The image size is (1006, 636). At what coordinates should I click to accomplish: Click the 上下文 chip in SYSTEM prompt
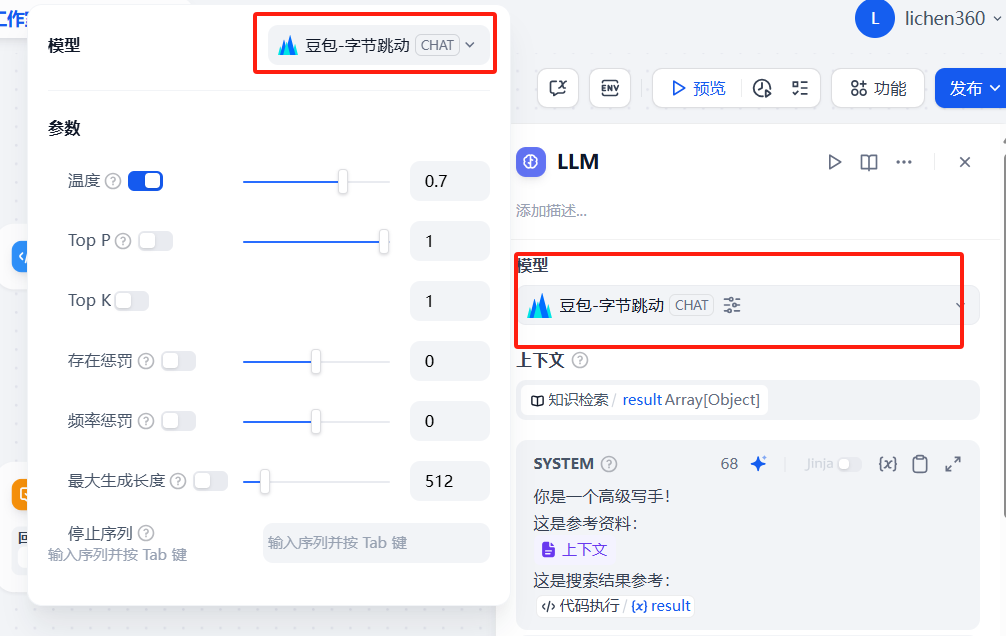pyautogui.click(x=575, y=549)
